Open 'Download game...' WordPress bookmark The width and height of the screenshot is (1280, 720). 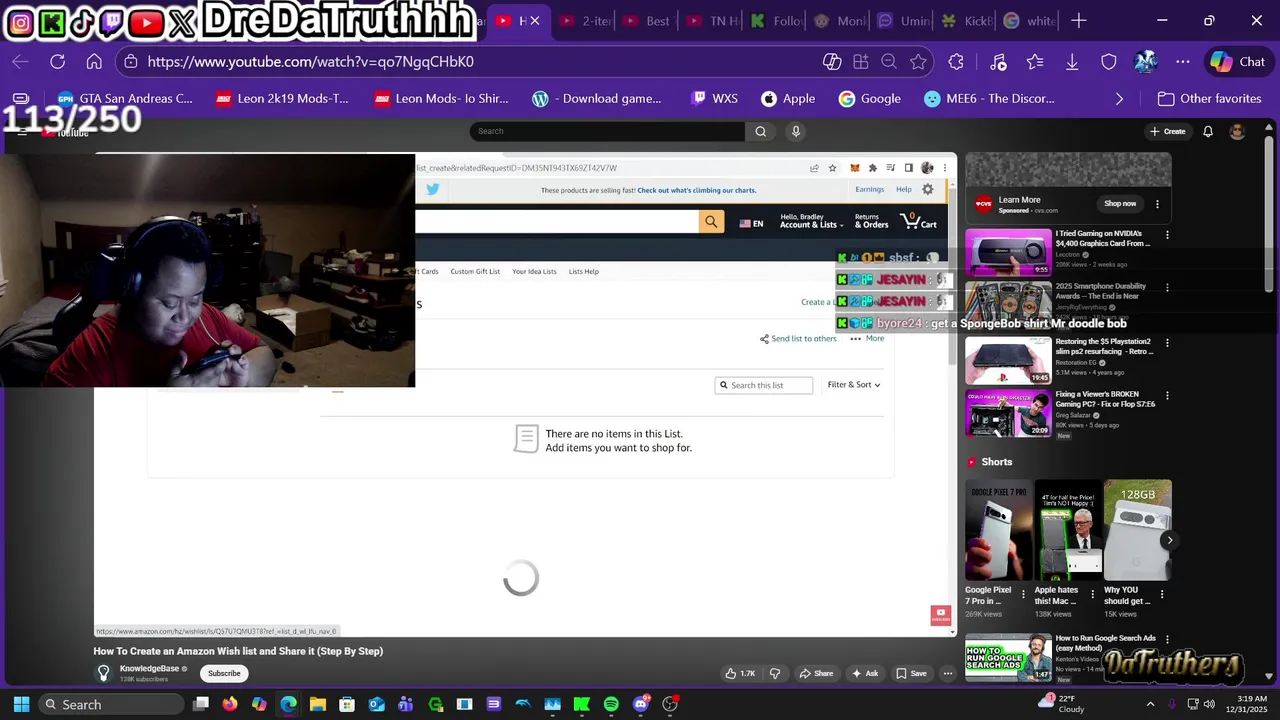pos(597,98)
